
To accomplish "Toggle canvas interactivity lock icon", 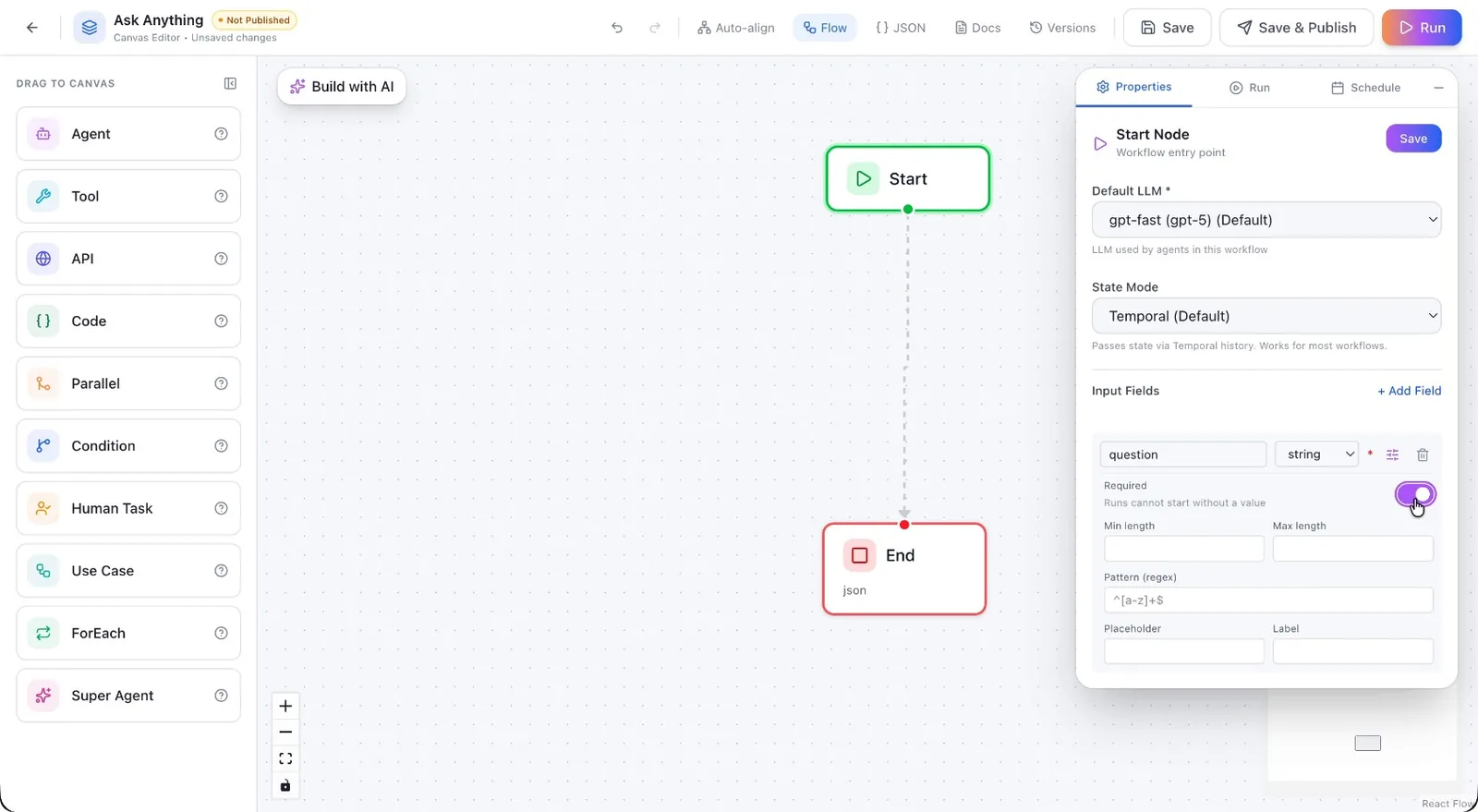I will click(x=285, y=785).
